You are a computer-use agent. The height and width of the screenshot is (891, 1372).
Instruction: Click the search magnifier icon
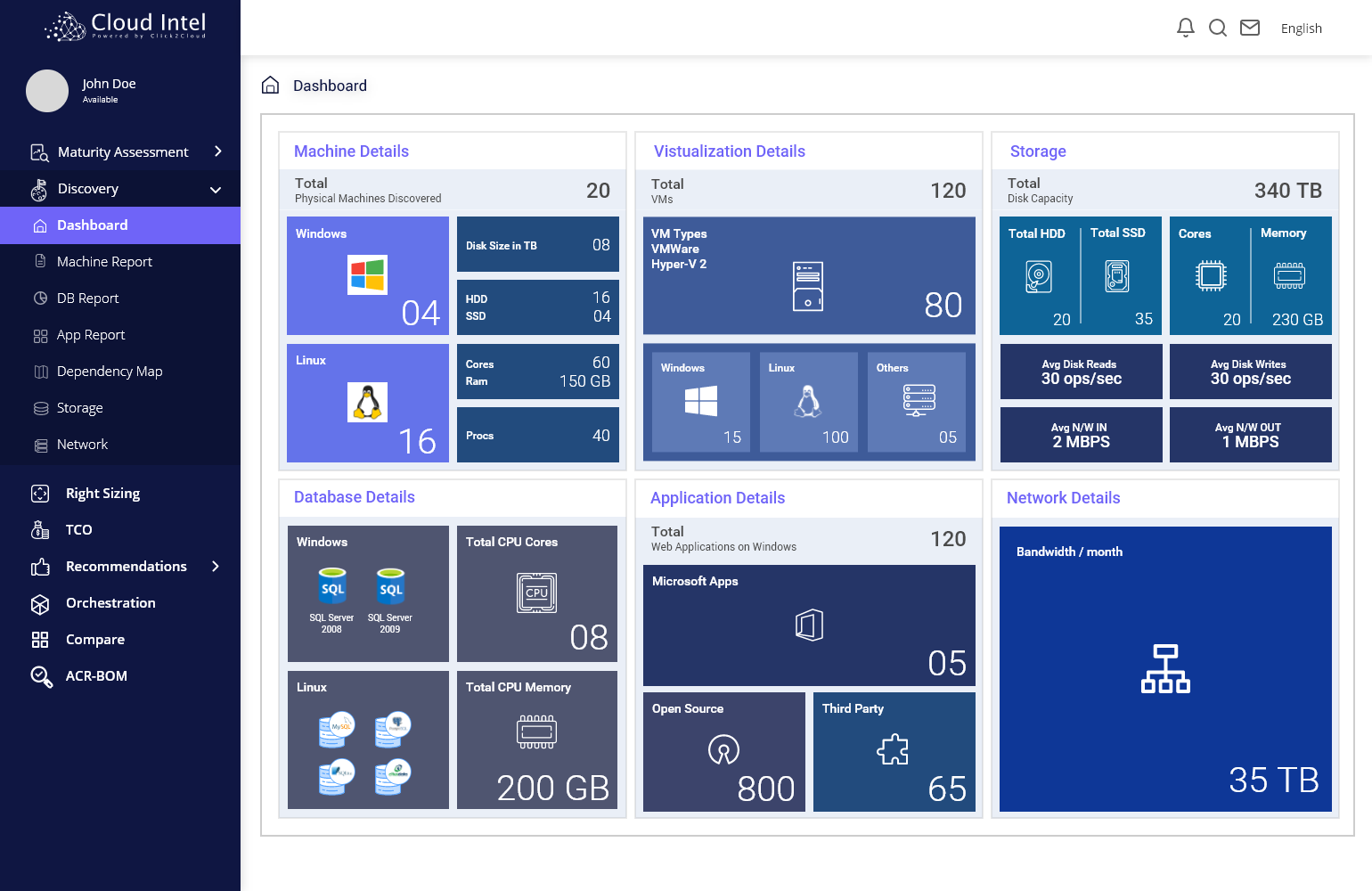(1218, 28)
